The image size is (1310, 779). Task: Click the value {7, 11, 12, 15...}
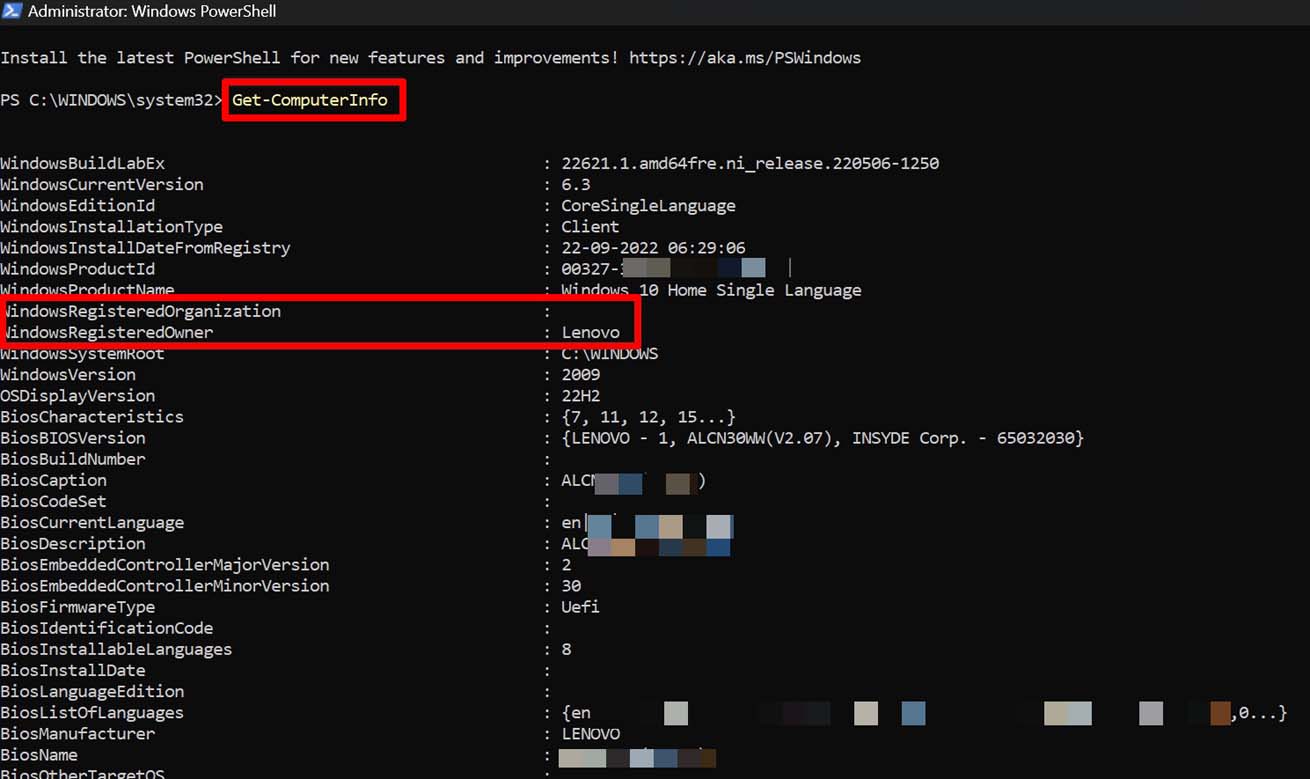648,416
